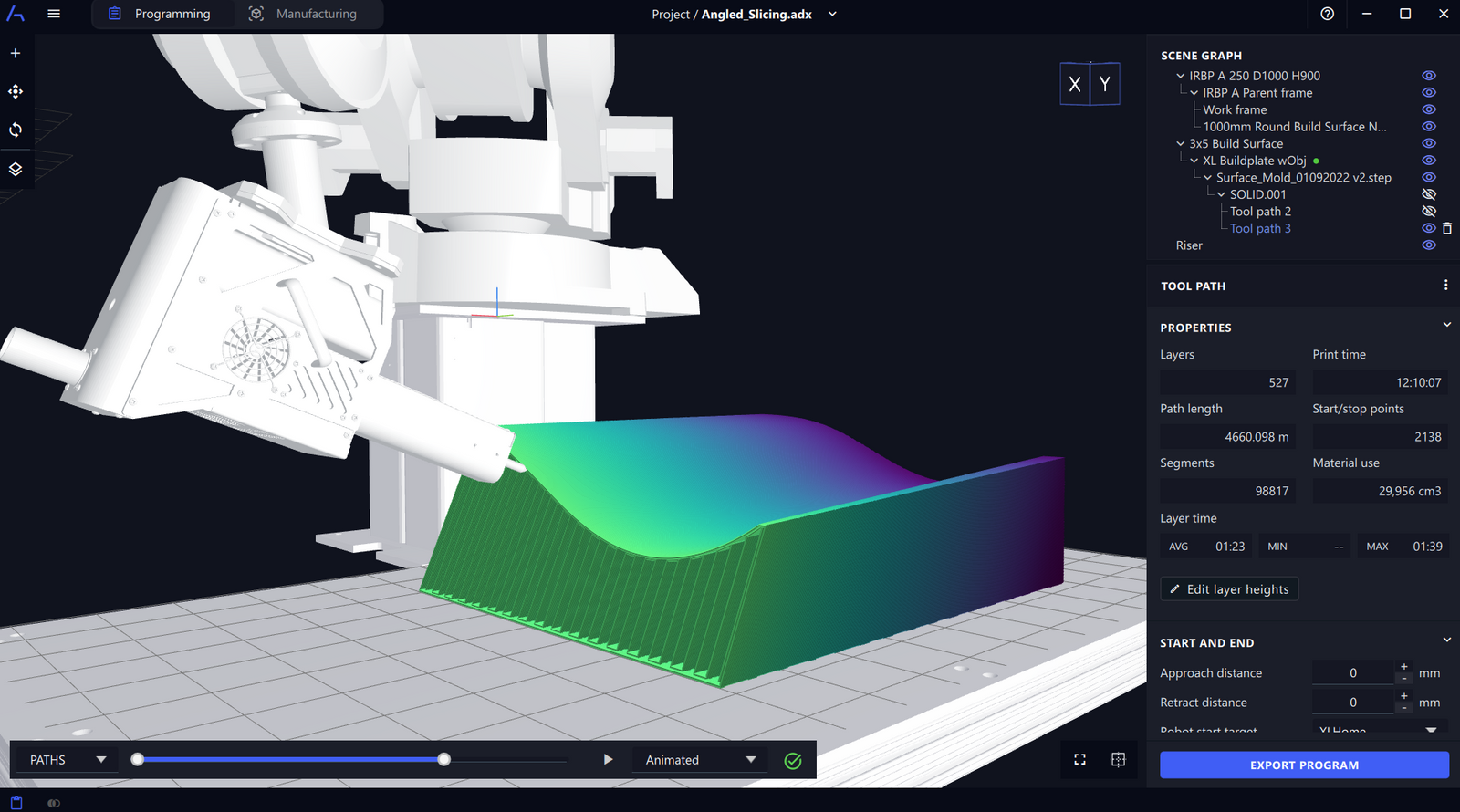
Task: Open the hamburger menu
Action: [54, 14]
